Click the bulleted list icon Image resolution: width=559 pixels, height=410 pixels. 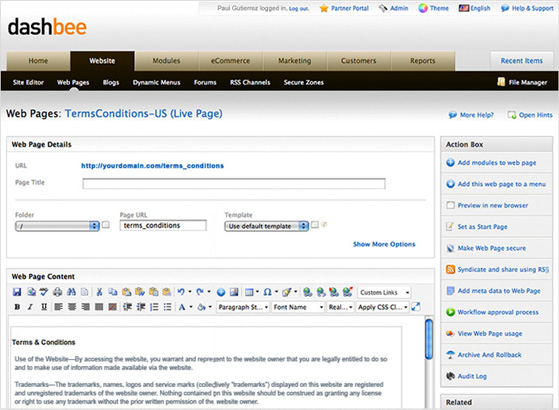pyautogui.click(x=168, y=307)
